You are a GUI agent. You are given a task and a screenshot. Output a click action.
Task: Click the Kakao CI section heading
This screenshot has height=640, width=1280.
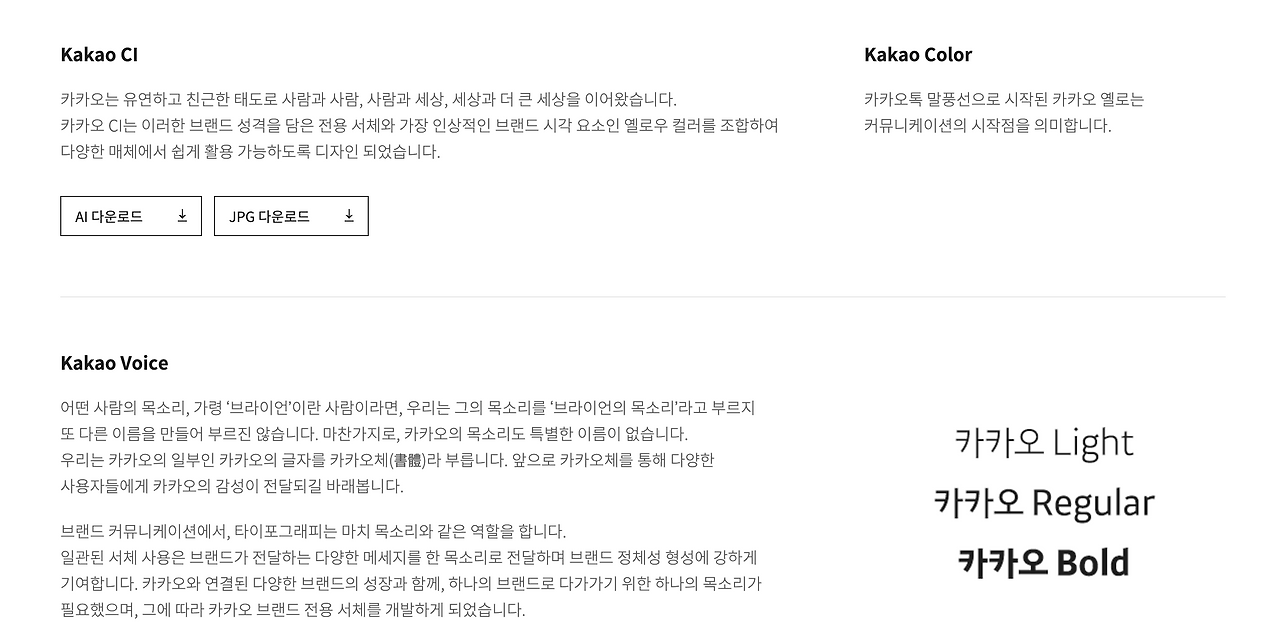(98, 54)
